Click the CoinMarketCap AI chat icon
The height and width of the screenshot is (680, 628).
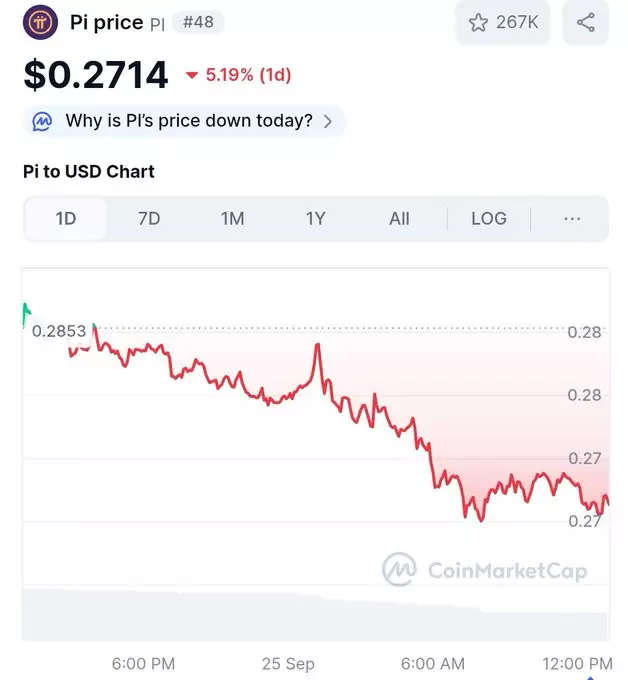click(43, 121)
